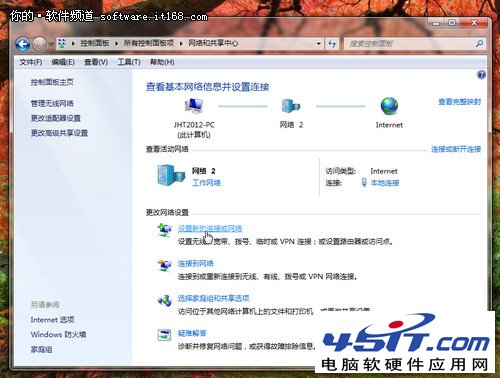Image resolution: width=500 pixels, height=378 pixels.
Task: Click the JHT2012-PC computer icon
Action: pyautogui.click(x=194, y=106)
